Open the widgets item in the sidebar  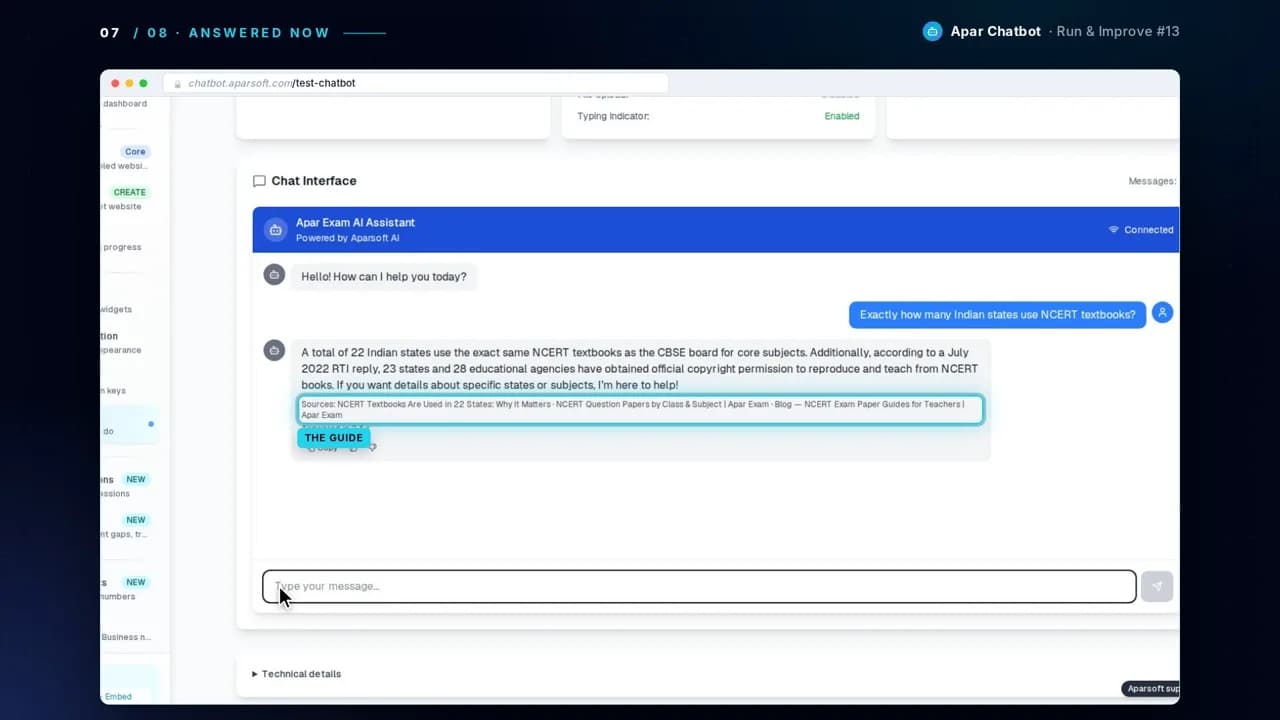pos(116,310)
